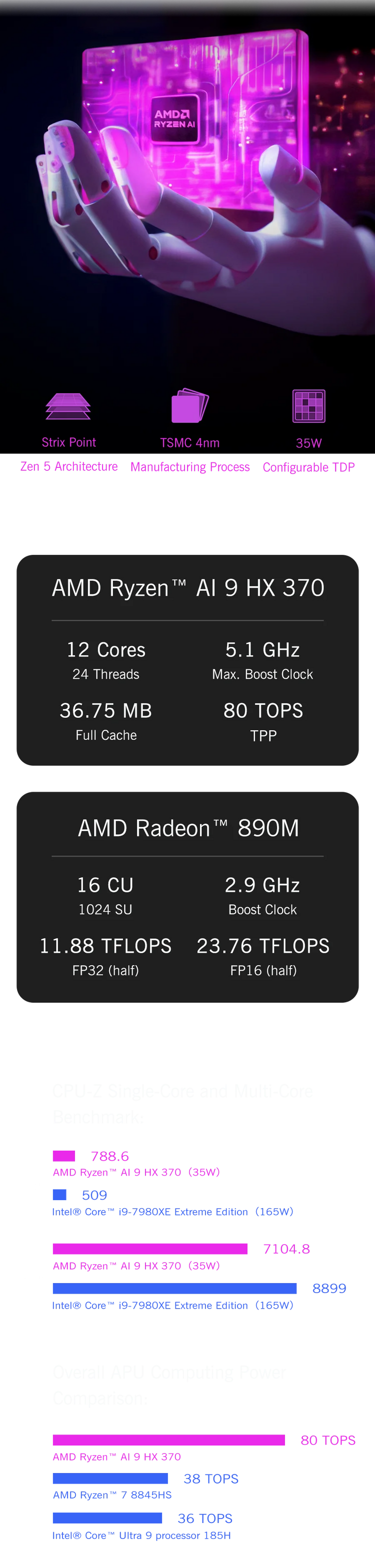Click the 35W chip grid icon
The width and height of the screenshot is (375, 1568).
[308, 406]
